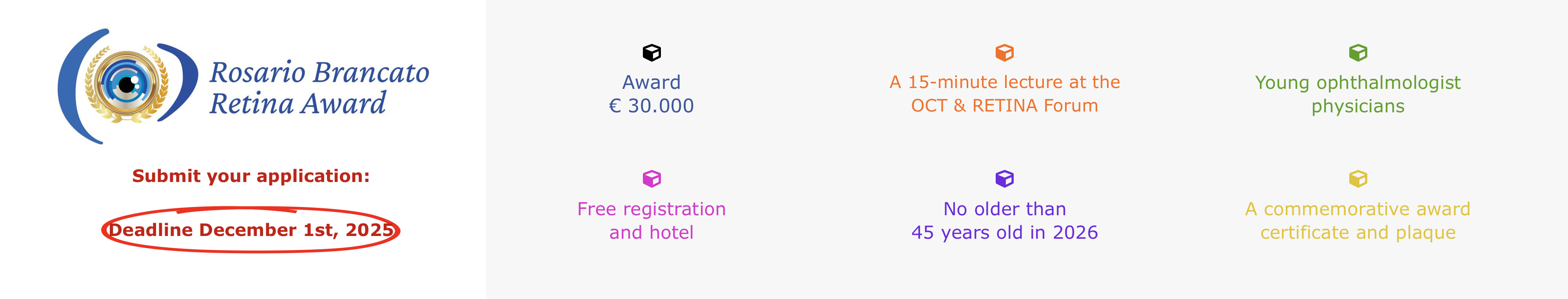This screenshot has width=1568, height=299.
Task: Click the black cube icon above Award
Action: click(x=651, y=53)
